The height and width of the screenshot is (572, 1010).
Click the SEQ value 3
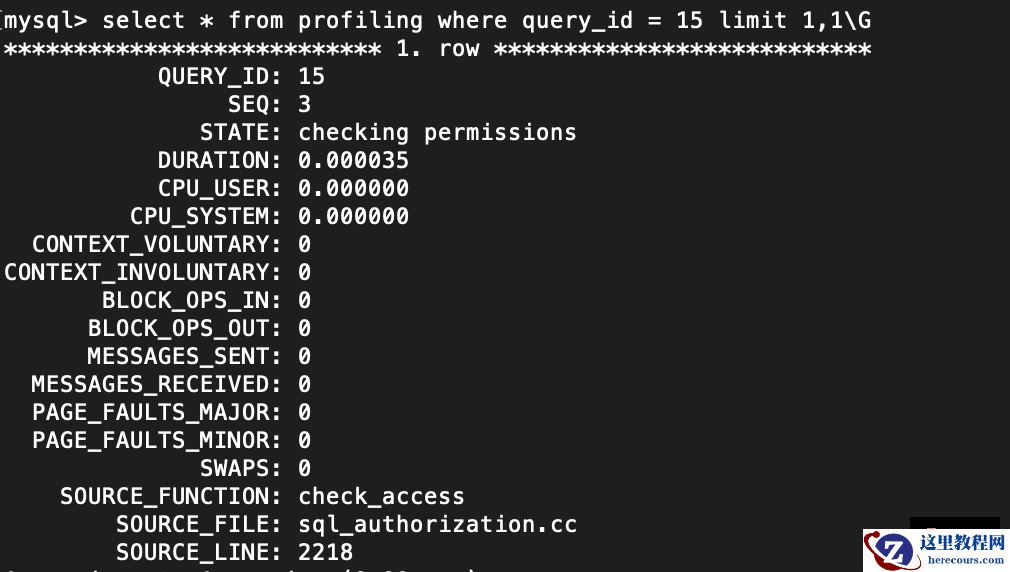click(304, 104)
